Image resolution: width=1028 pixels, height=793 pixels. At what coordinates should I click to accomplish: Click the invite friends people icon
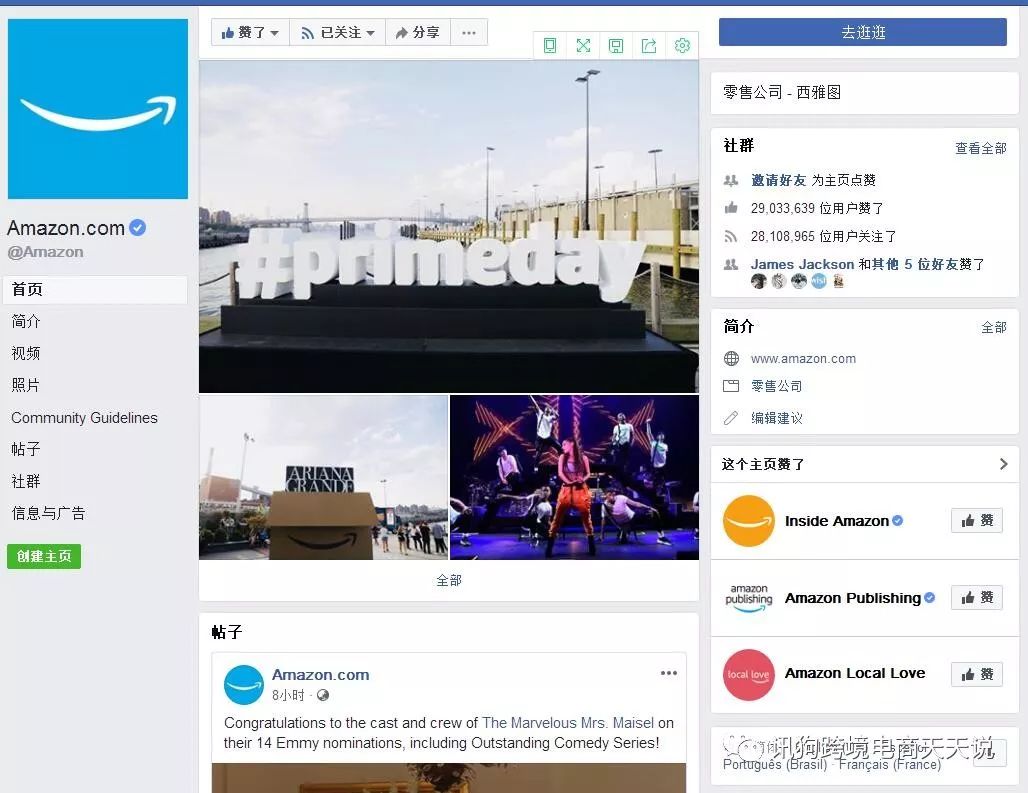point(731,180)
